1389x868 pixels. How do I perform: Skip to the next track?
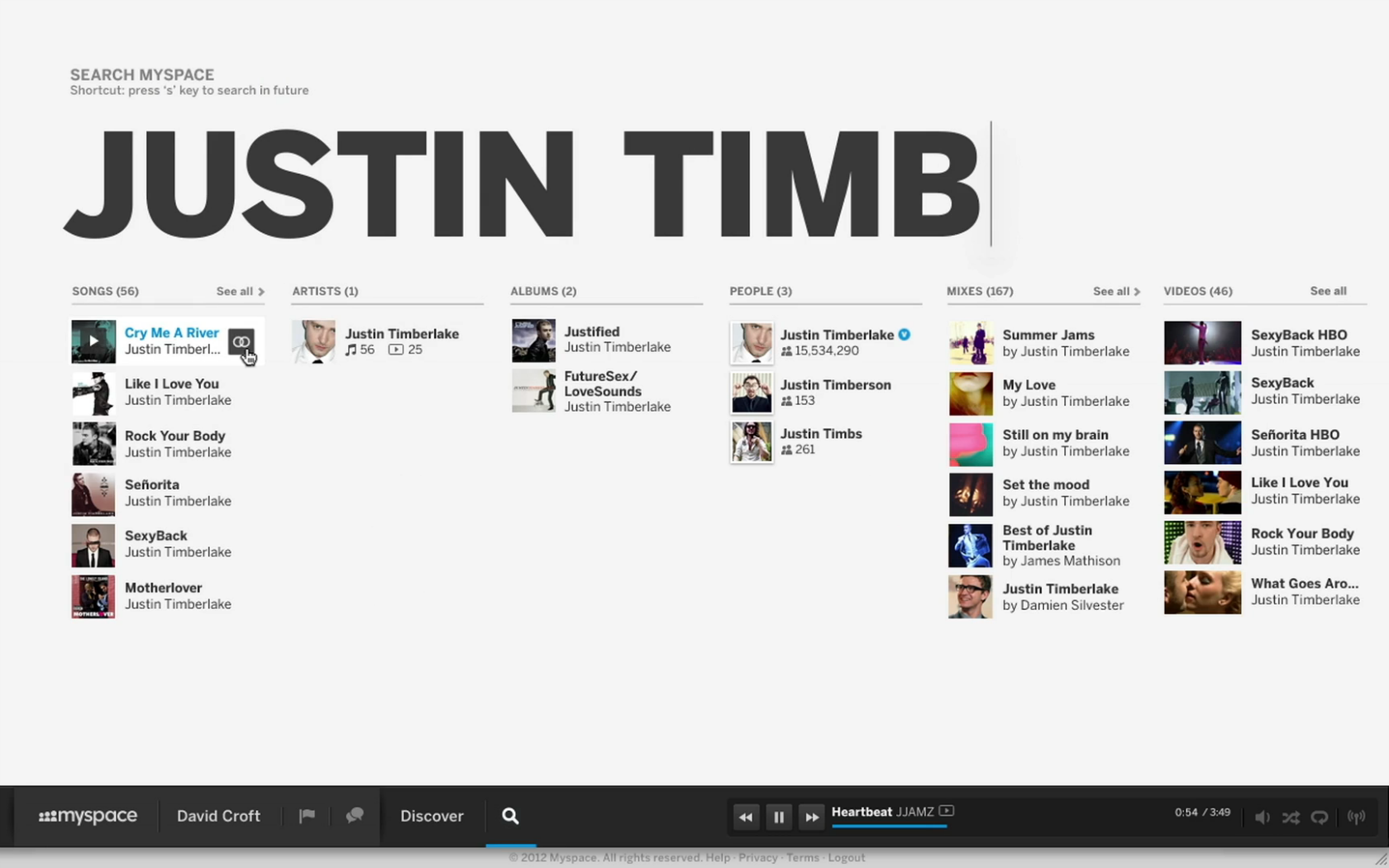click(812, 817)
